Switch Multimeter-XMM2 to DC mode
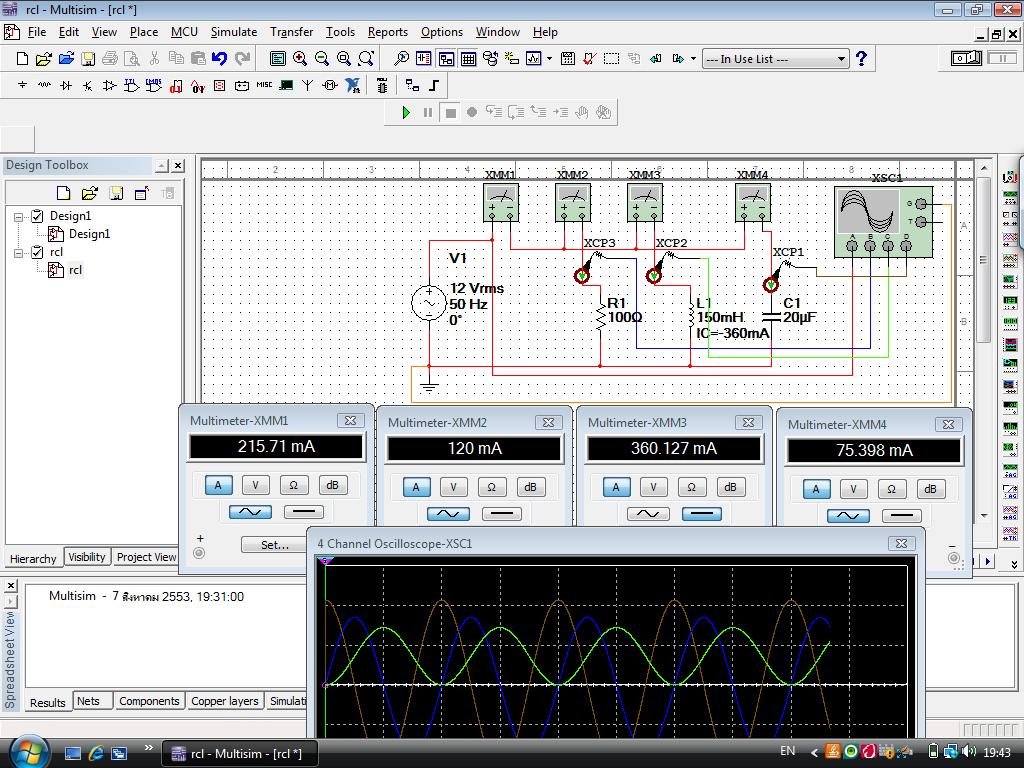Image resolution: width=1024 pixels, height=768 pixels. coord(501,514)
